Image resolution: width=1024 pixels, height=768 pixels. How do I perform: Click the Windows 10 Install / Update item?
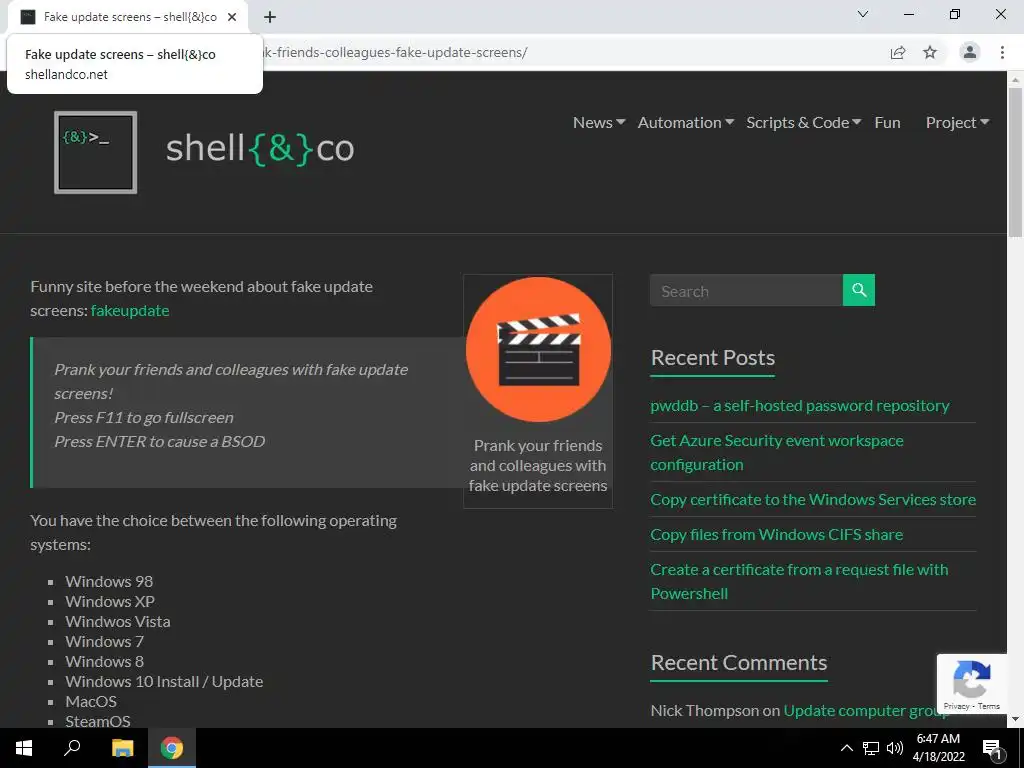[164, 682]
